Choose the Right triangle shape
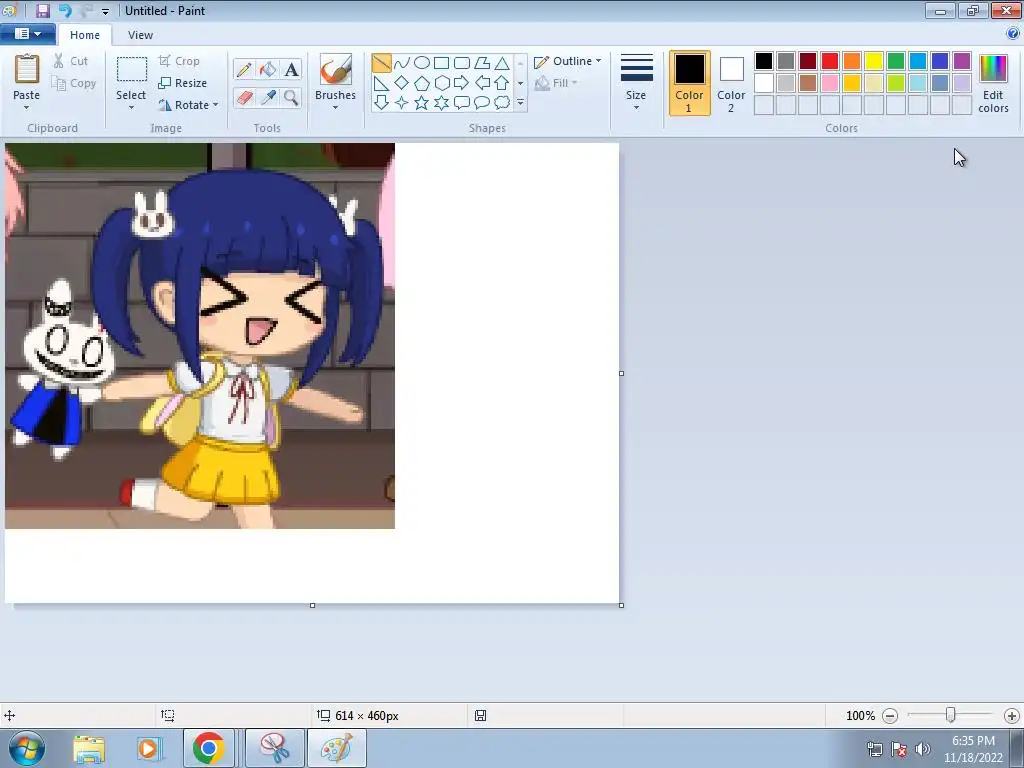Screen dimensions: 1024x768 (381, 83)
